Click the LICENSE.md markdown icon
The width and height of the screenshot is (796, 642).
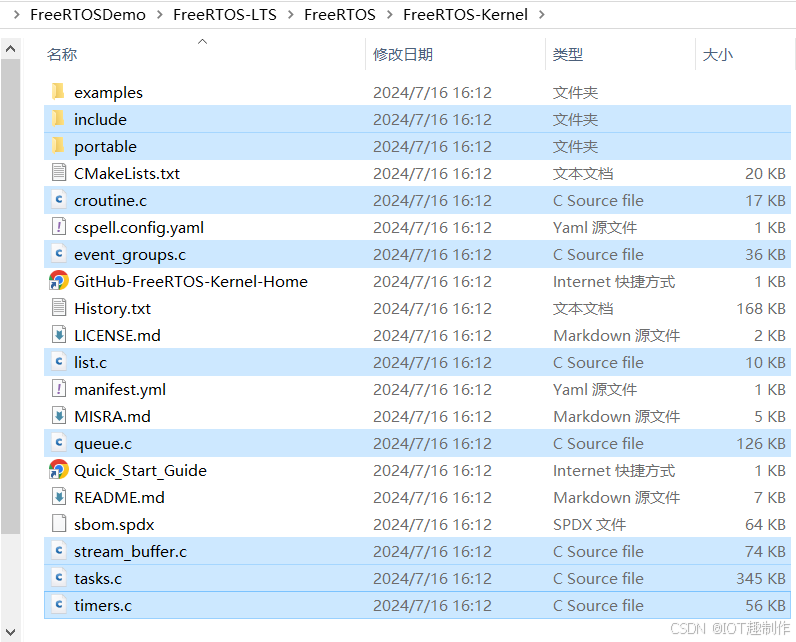click(x=59, y=334)
